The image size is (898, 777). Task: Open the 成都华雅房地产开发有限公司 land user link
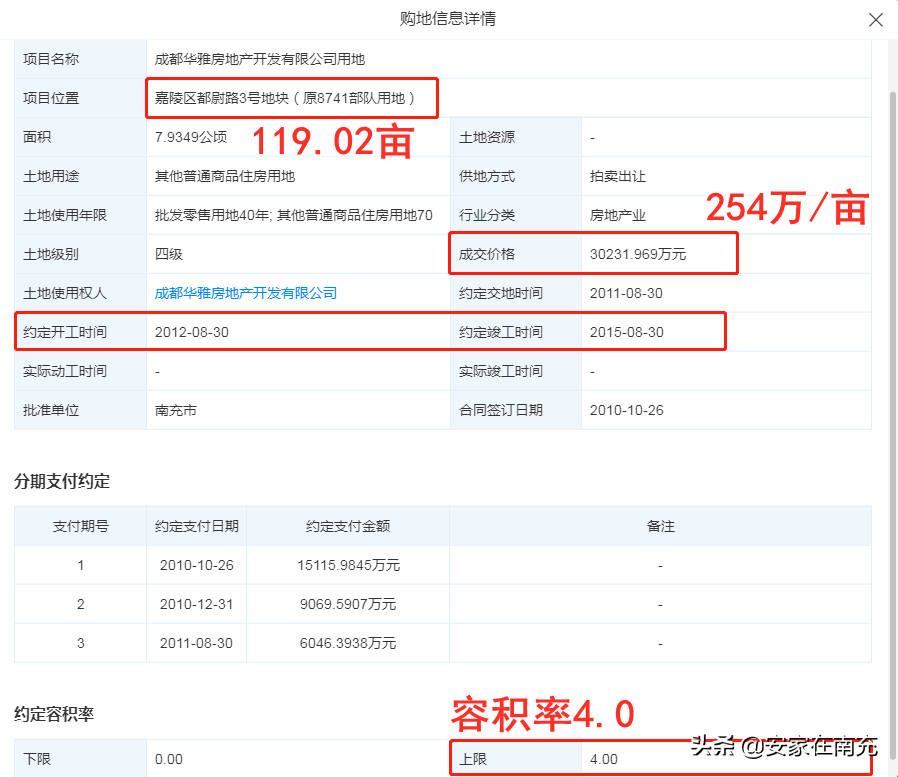click(246, 293)
